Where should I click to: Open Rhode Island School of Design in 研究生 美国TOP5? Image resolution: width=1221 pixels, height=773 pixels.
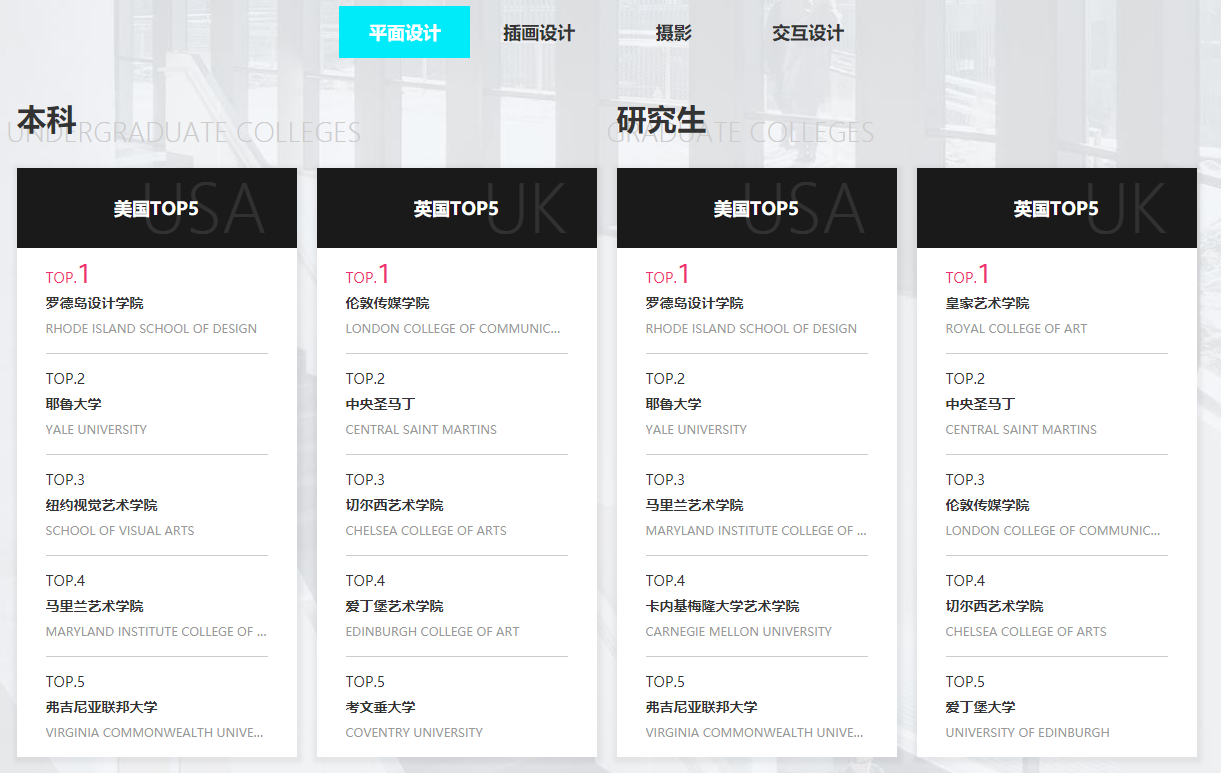pos(751,329)
